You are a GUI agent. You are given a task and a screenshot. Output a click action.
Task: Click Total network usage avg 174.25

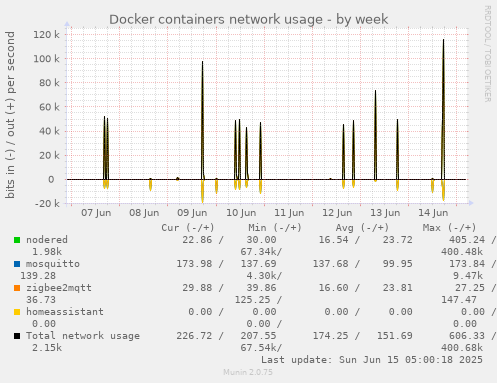[330, 336]
